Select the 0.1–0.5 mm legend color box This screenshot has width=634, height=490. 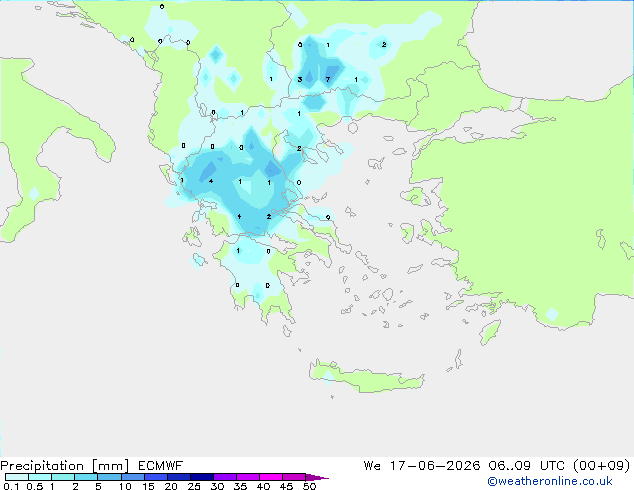point(17,477)
